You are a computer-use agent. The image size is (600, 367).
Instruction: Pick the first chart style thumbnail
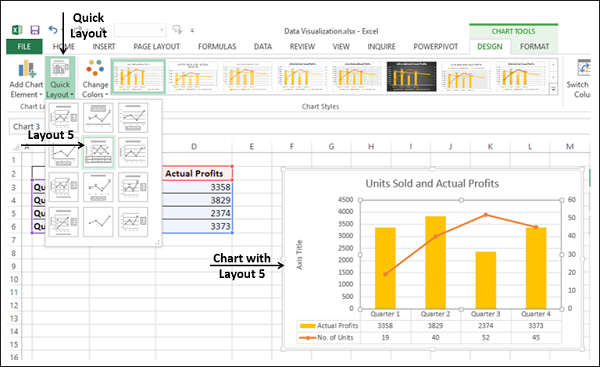pos(138,76)
